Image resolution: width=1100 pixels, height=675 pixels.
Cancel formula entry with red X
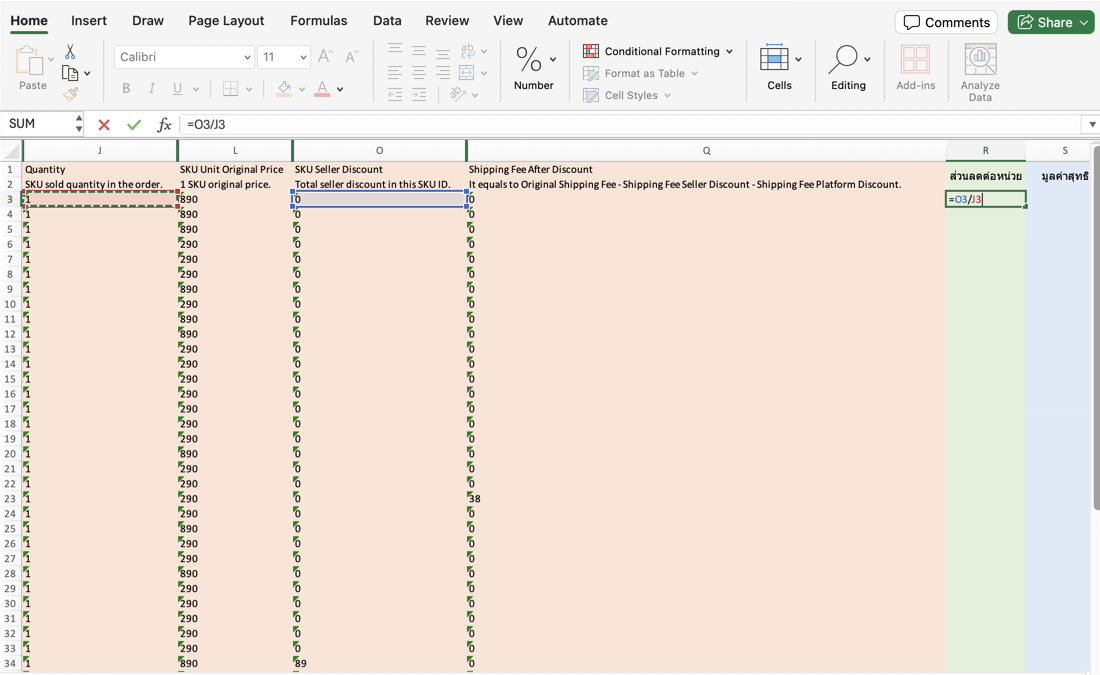tap(104, 125)
